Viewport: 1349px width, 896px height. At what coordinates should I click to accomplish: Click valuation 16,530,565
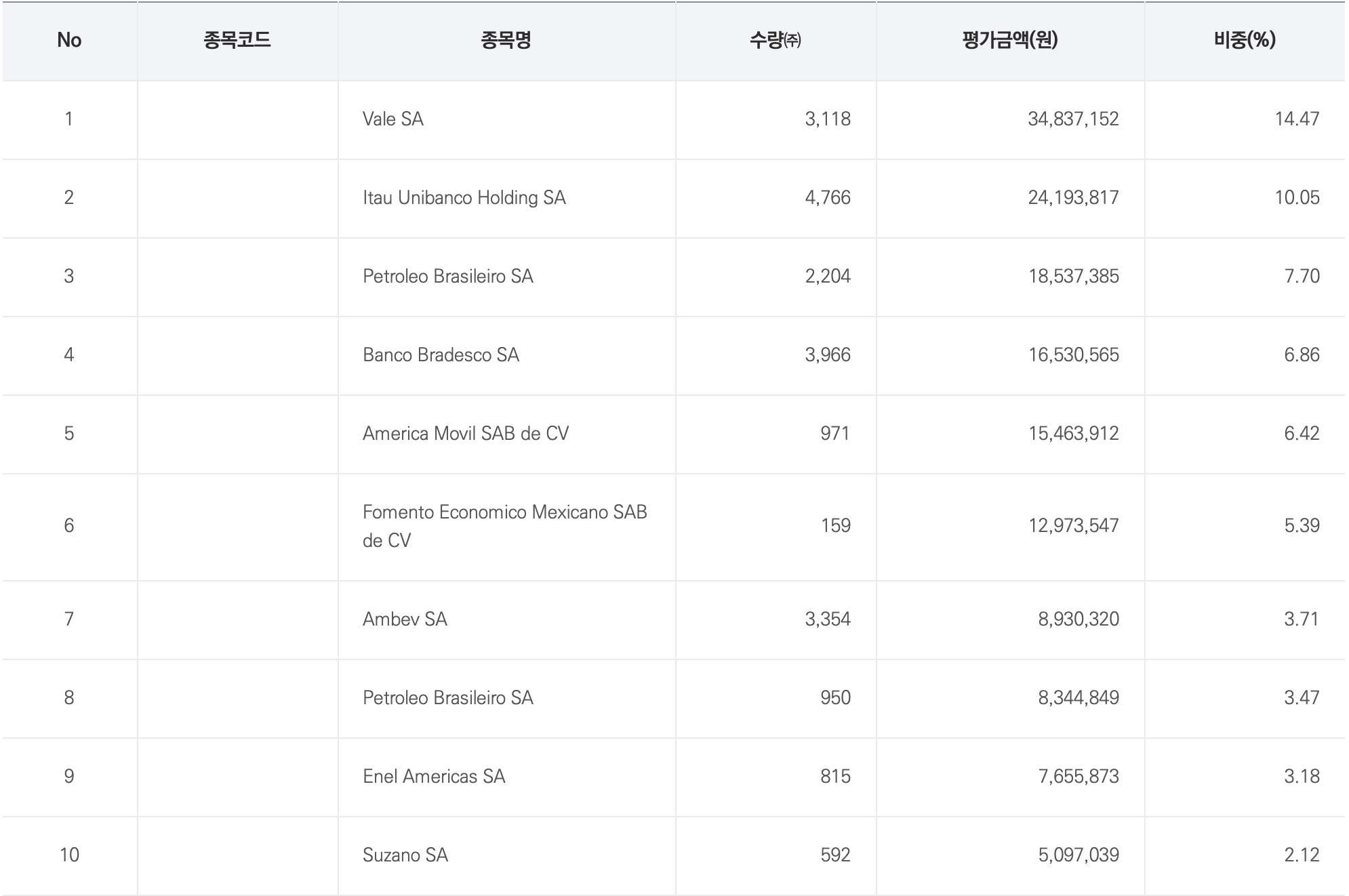[x=1074, y=355]
